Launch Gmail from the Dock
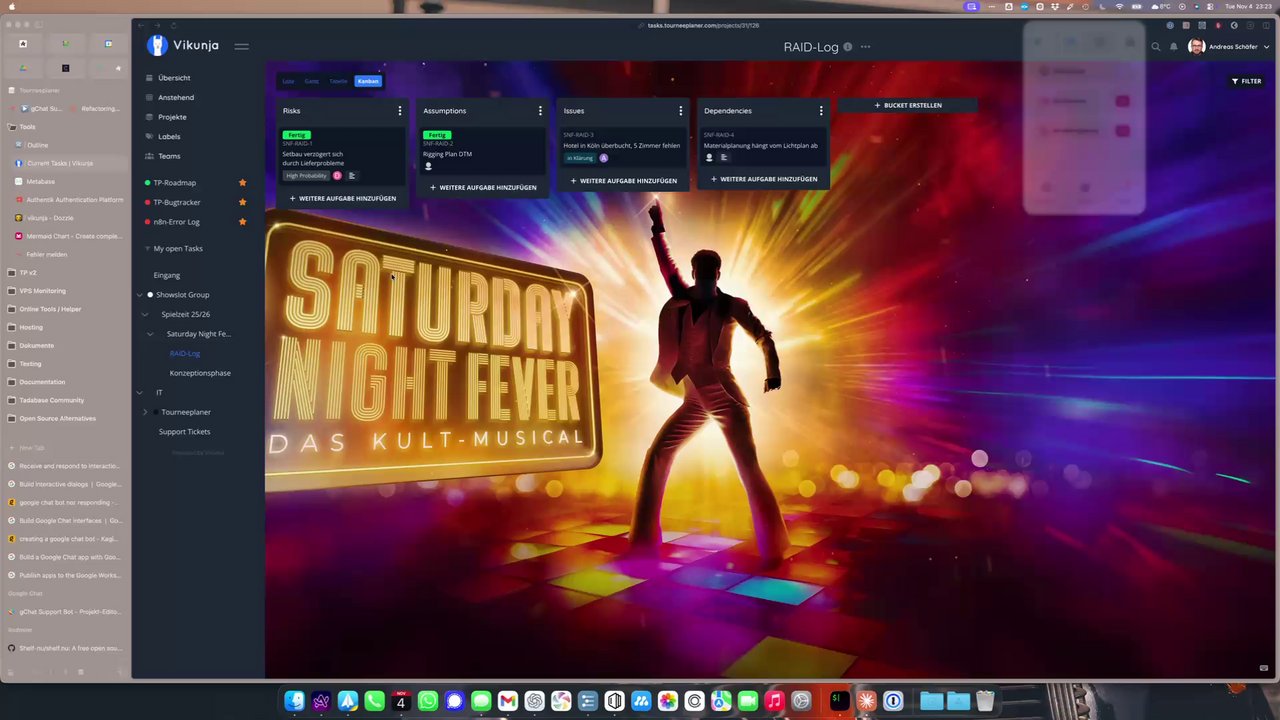1280x720 pixels. click(x=507, y=701)
